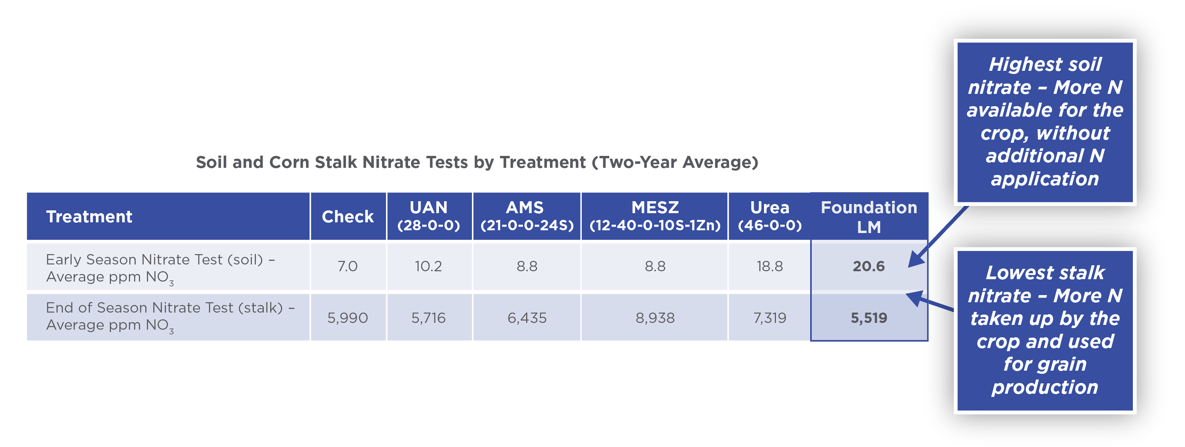The width and height of the screenshot is (1185, 447).
Task: Click the bold 5,519 Foundation LM cell
Action: 868,318
